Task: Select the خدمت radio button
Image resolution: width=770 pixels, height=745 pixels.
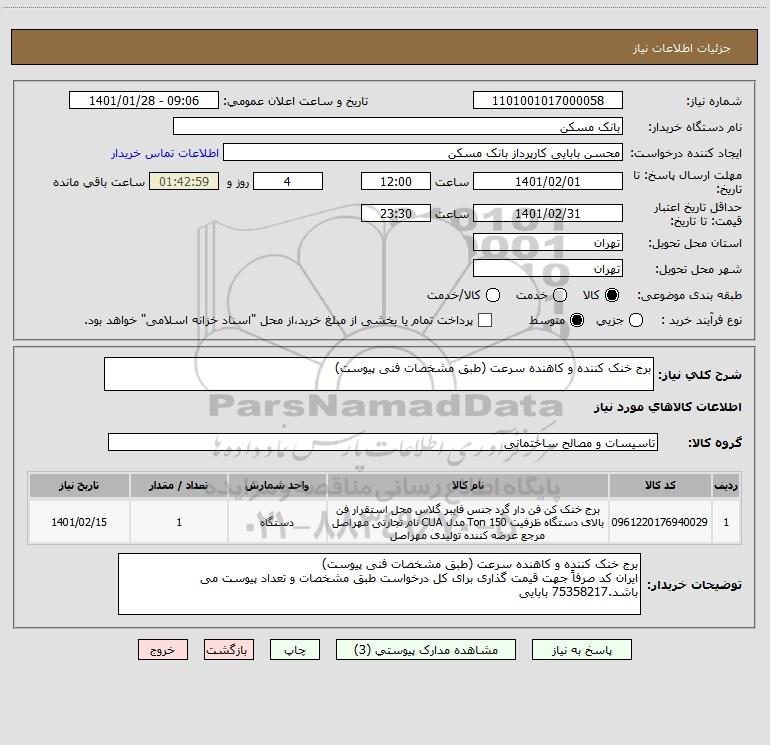Action: click(560, 295)
